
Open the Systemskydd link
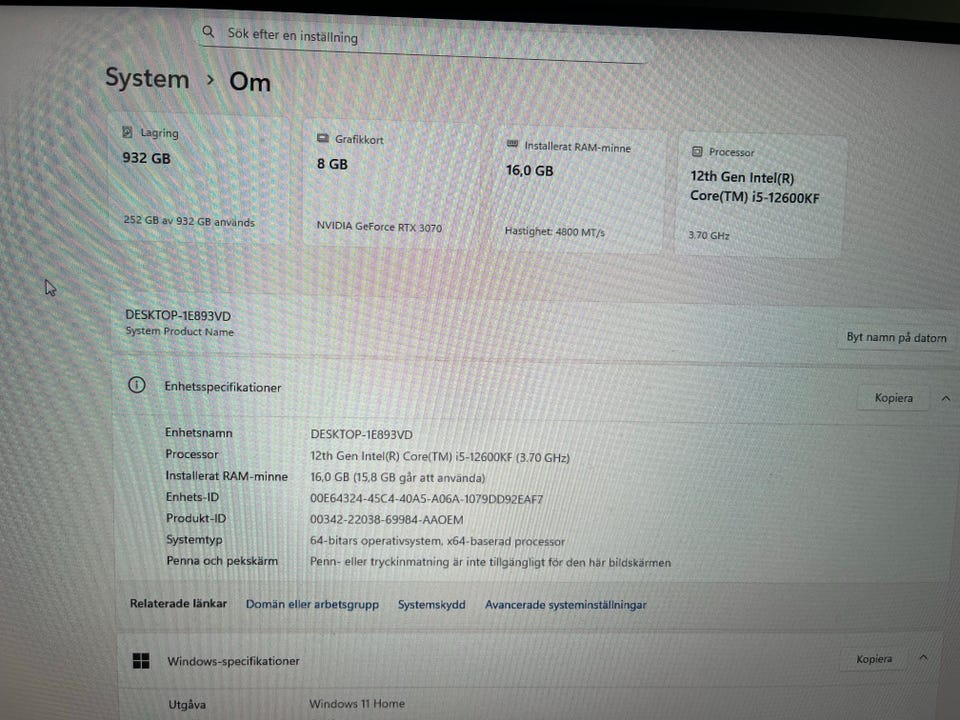[x=432, y=605]
